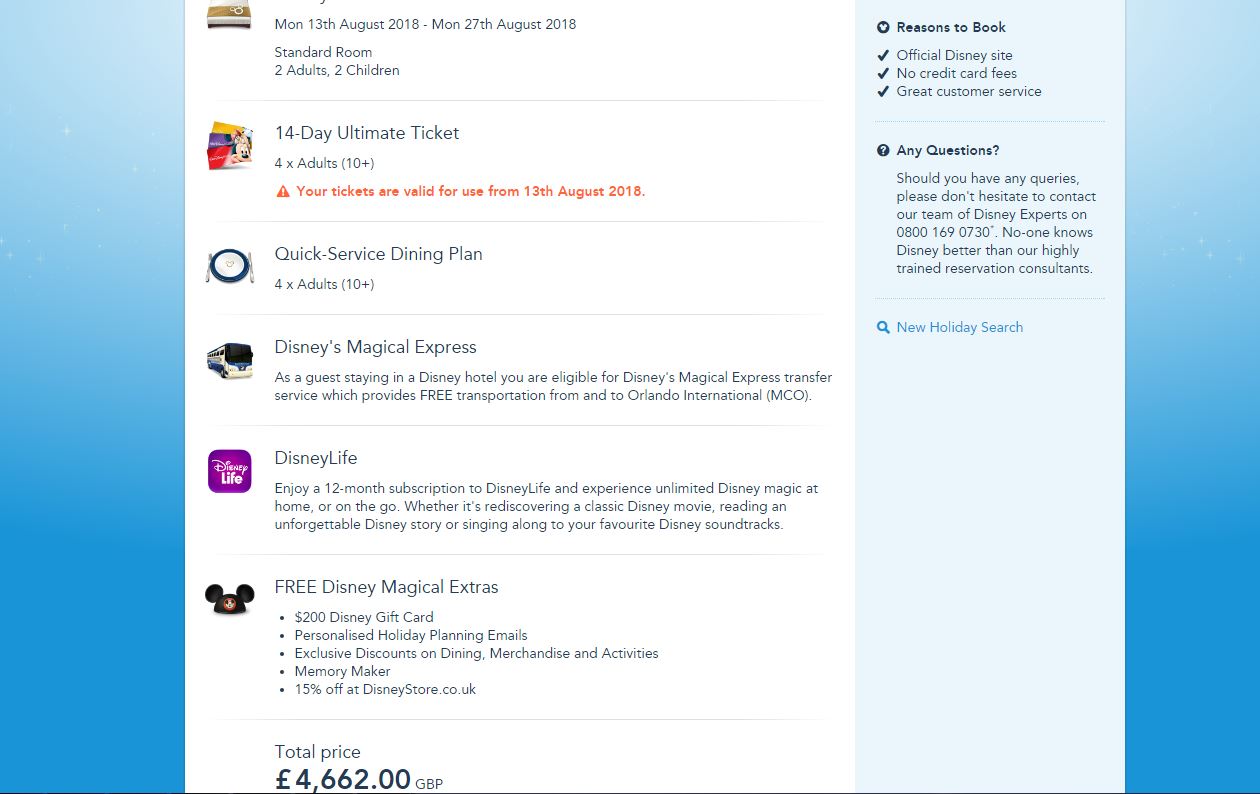This screenshot has height=794, width=1260.
Task: Click the checkmark beside Official Disney site
Action: click(x=883, y=56)
